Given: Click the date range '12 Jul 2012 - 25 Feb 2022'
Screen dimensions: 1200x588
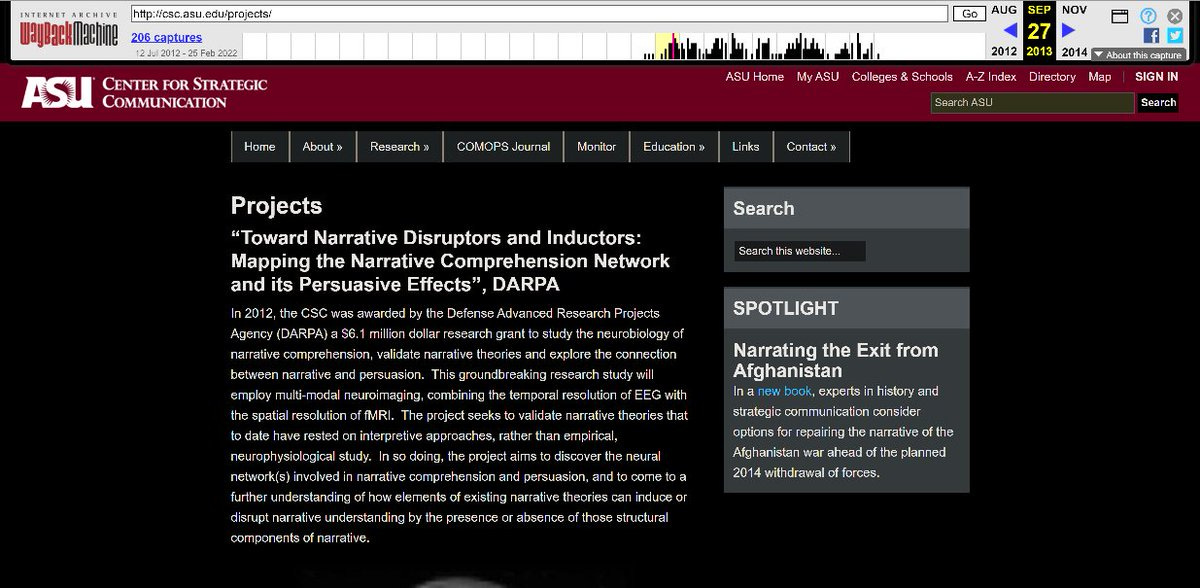Looking at the screenshot, I should 184,52.
